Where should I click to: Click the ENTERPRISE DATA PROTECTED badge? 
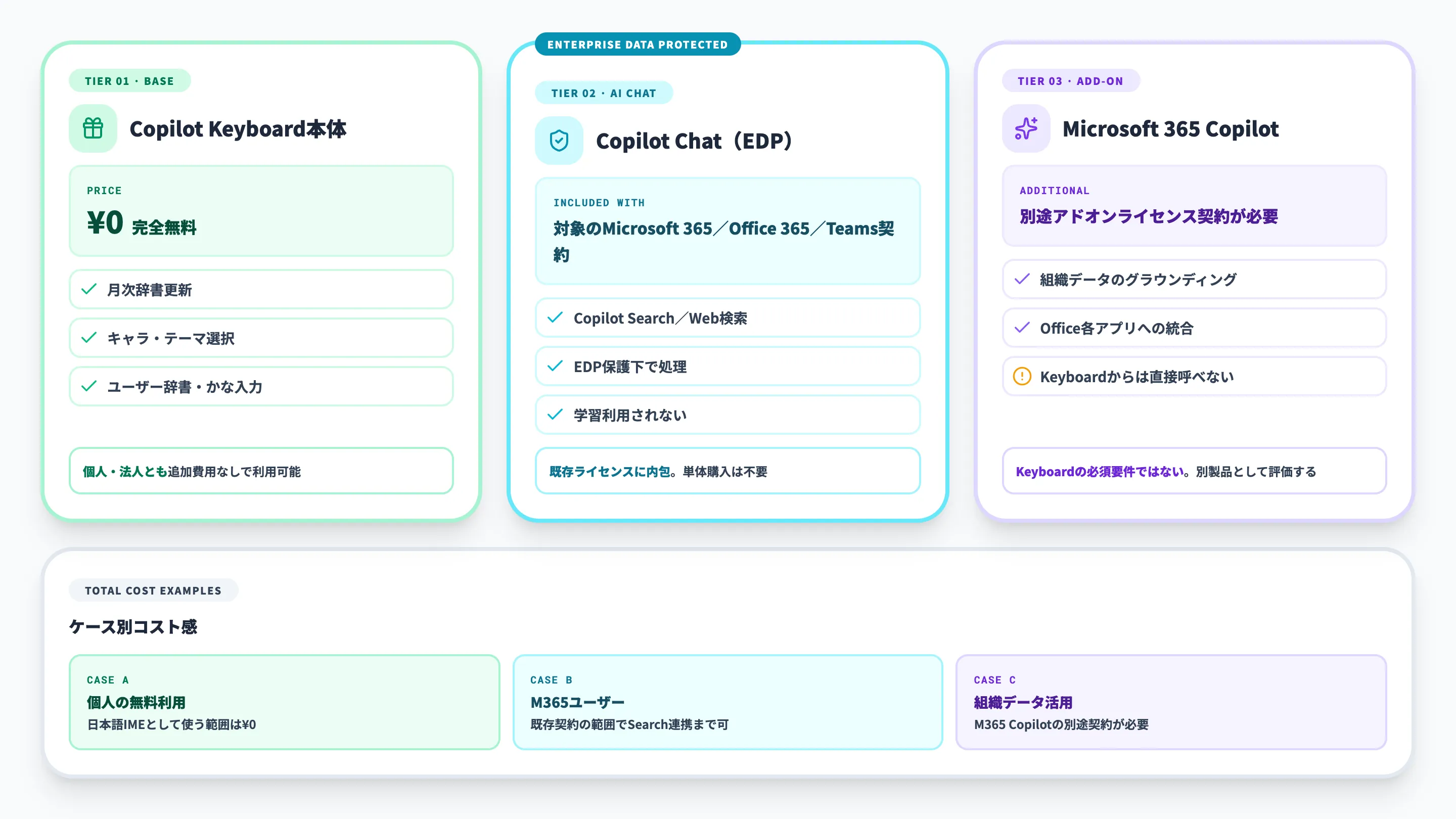coord(637,44)
